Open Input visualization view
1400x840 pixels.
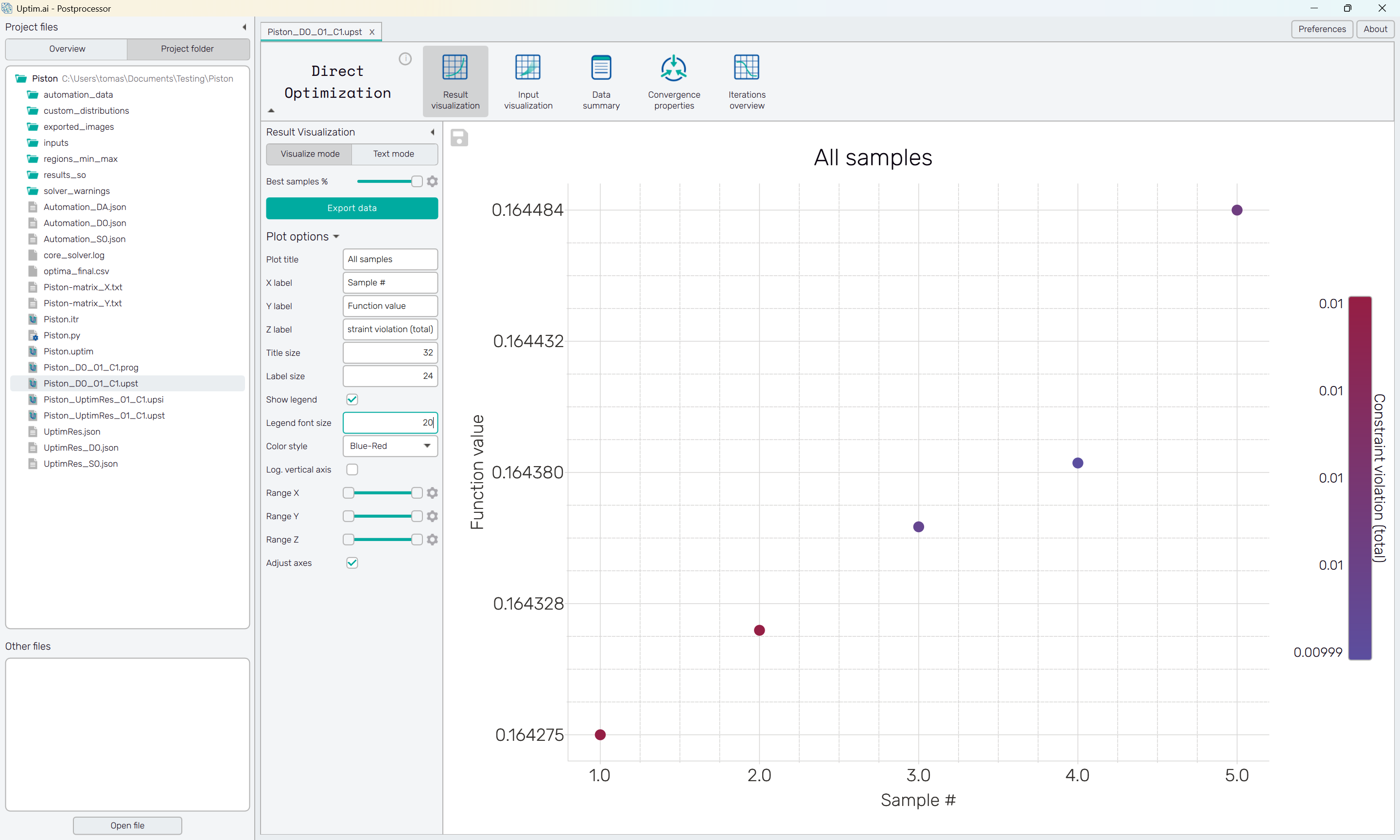pyautogui.click(x=527, y=82)
